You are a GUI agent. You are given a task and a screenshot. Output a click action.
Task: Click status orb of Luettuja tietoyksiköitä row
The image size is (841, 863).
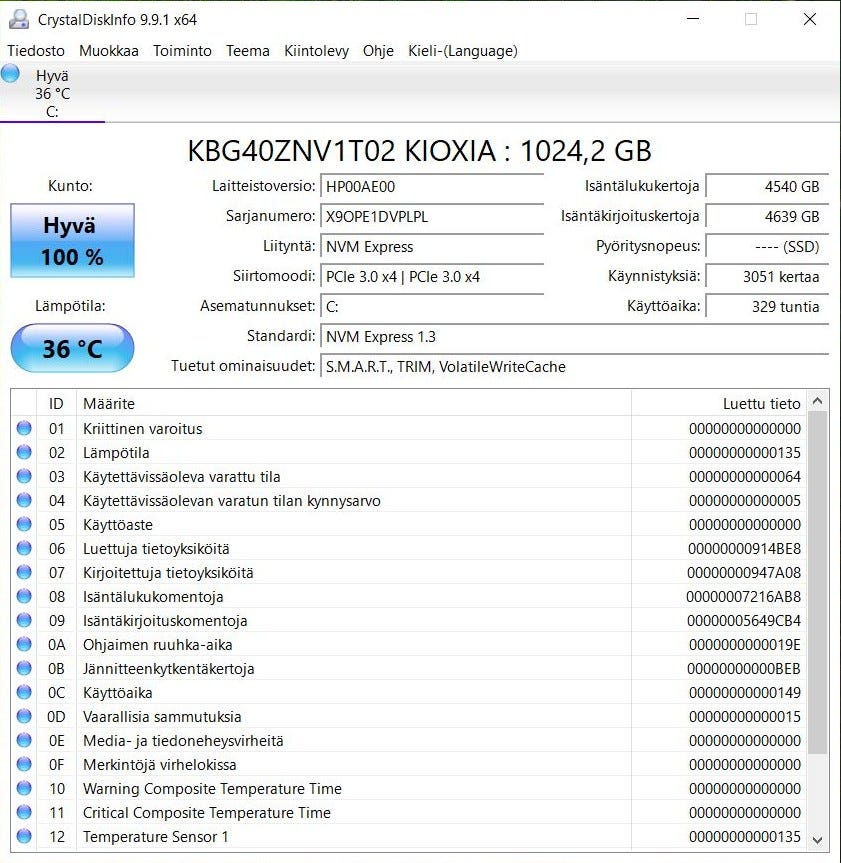tap(24, 548)
